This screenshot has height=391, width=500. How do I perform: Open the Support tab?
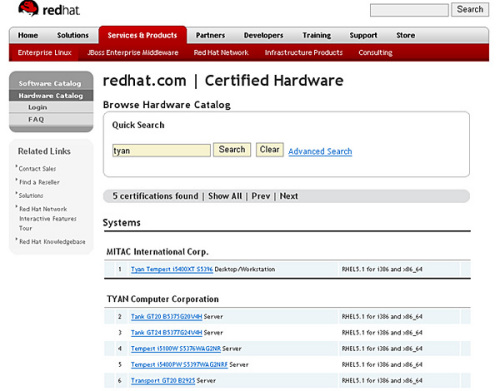(x=363, y=35)
